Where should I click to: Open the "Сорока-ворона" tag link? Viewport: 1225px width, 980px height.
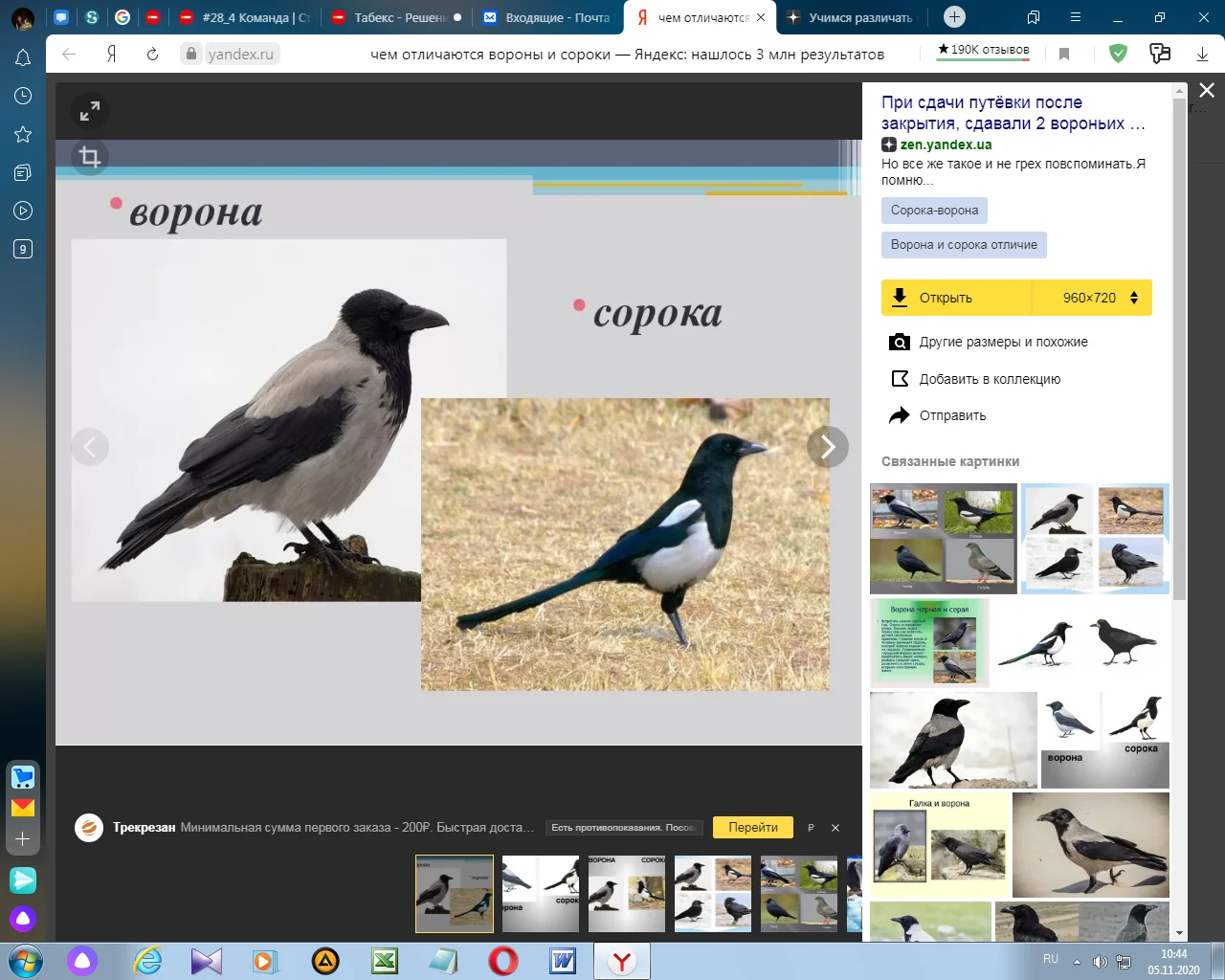[x=934, y=210]
